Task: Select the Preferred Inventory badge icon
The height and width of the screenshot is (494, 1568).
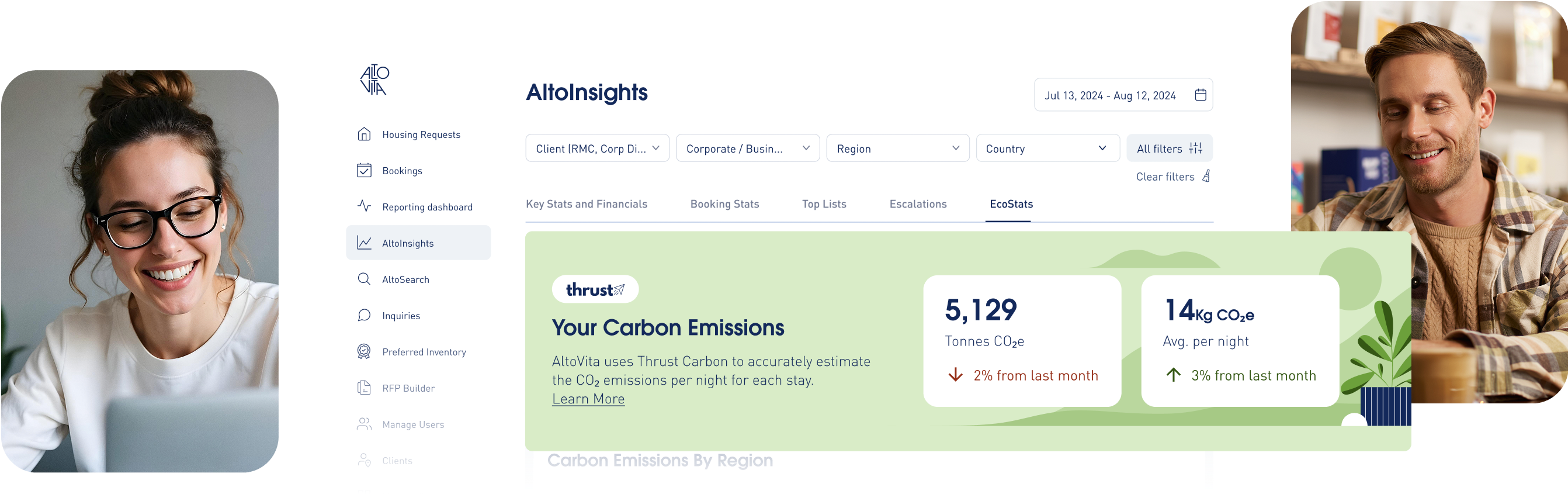Action: tap(364, 351)
